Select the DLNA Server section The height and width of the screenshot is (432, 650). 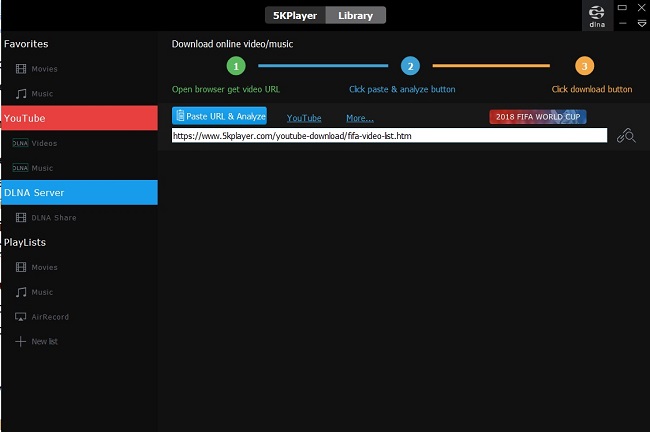79,192
